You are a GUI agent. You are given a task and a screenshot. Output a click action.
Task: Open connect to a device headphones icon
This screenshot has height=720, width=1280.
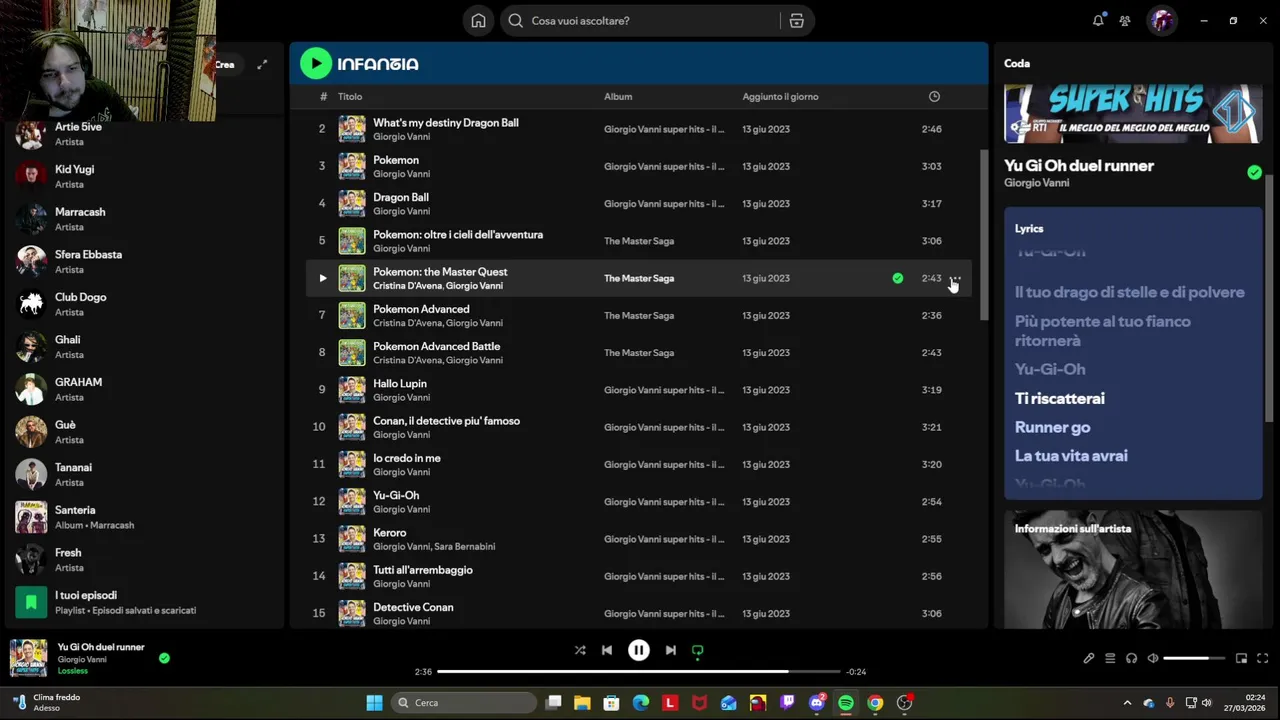point(1131,658)
